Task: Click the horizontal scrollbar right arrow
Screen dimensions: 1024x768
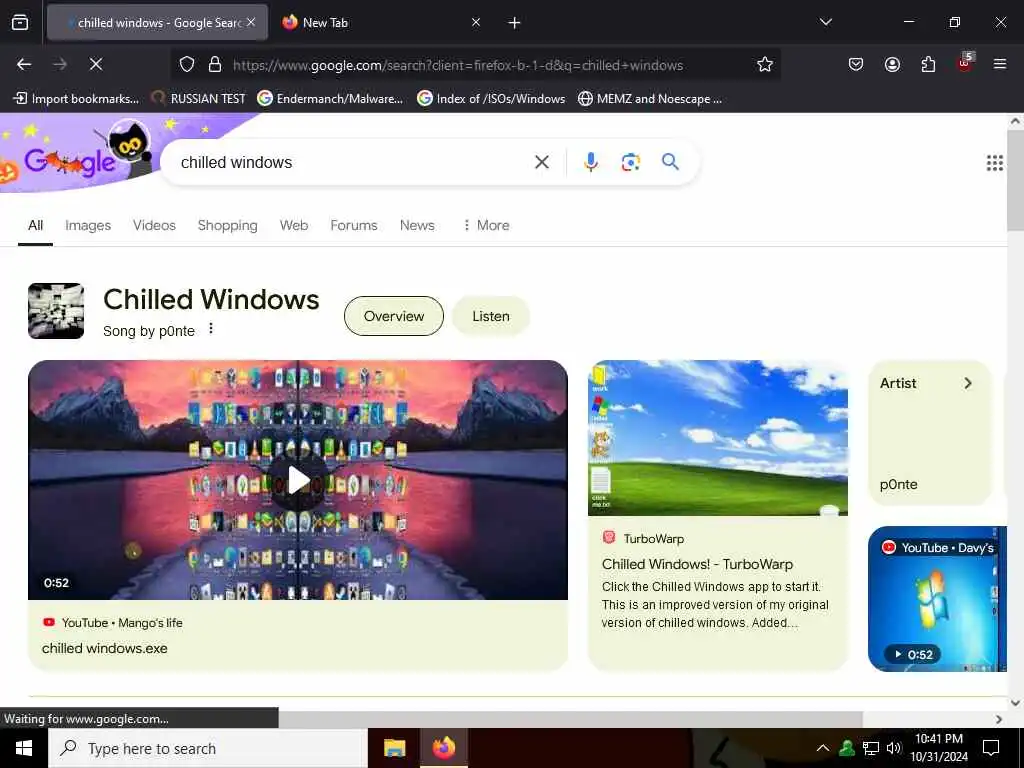Action: pos(999,719)
